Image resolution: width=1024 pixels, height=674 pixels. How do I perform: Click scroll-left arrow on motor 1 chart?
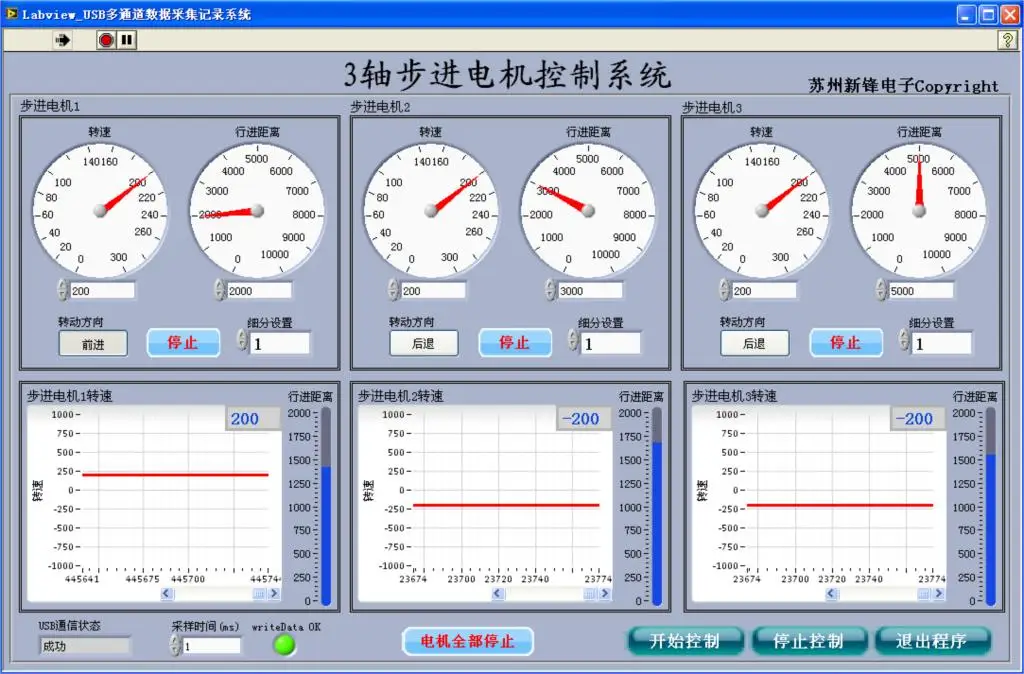167,594
